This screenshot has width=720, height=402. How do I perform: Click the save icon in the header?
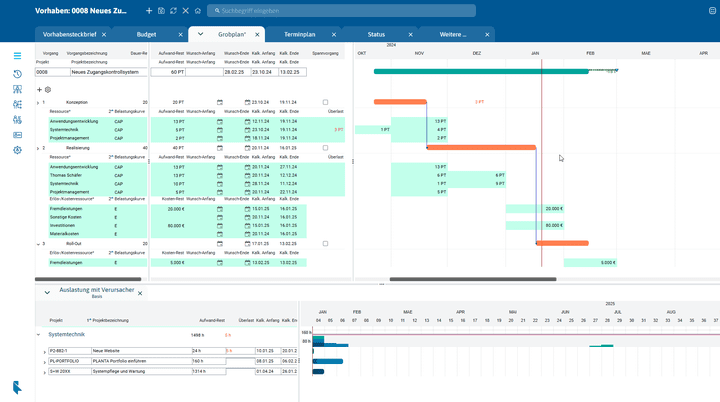[x=162, y=10]
